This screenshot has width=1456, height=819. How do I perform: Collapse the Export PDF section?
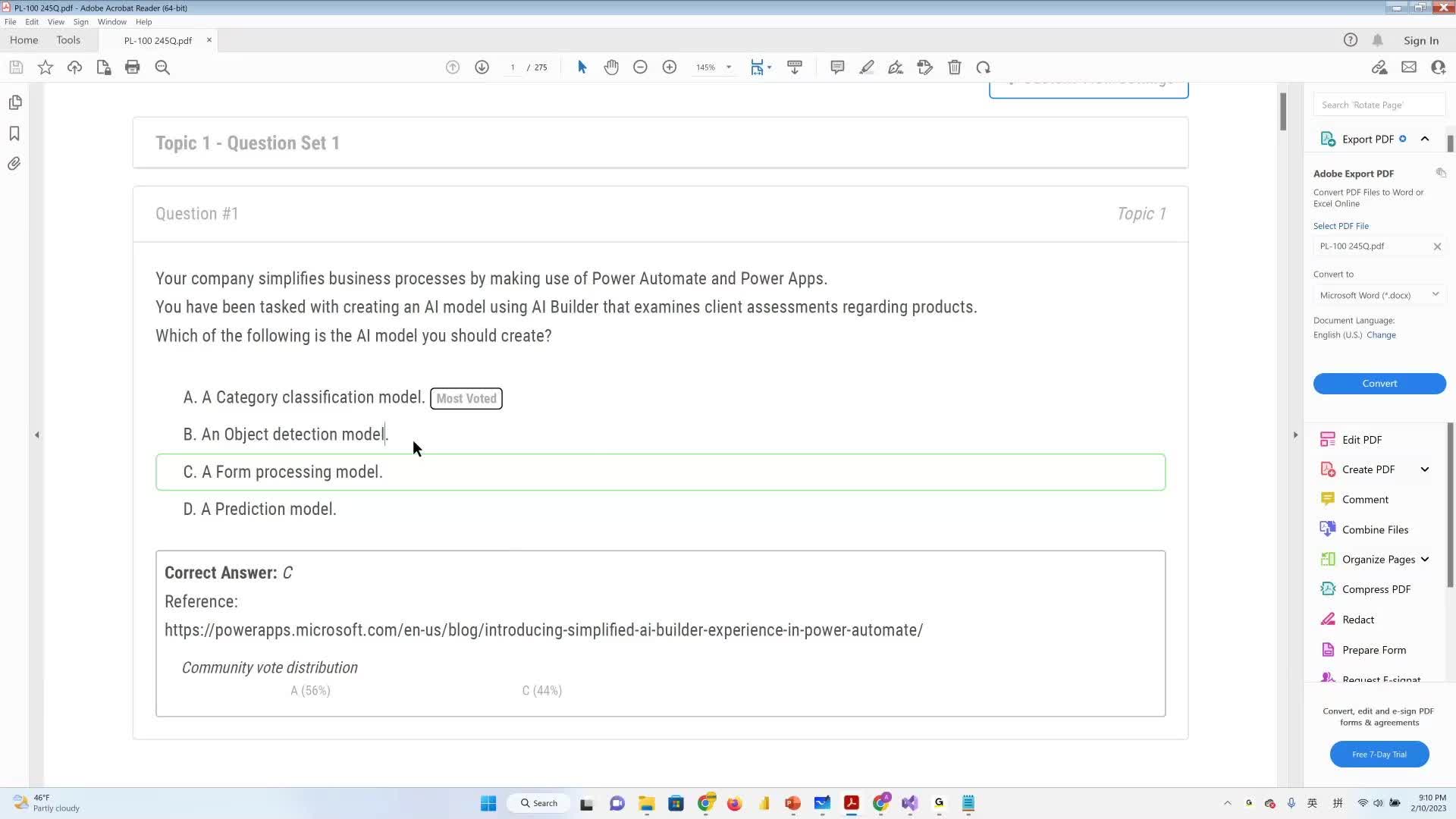1425,139
